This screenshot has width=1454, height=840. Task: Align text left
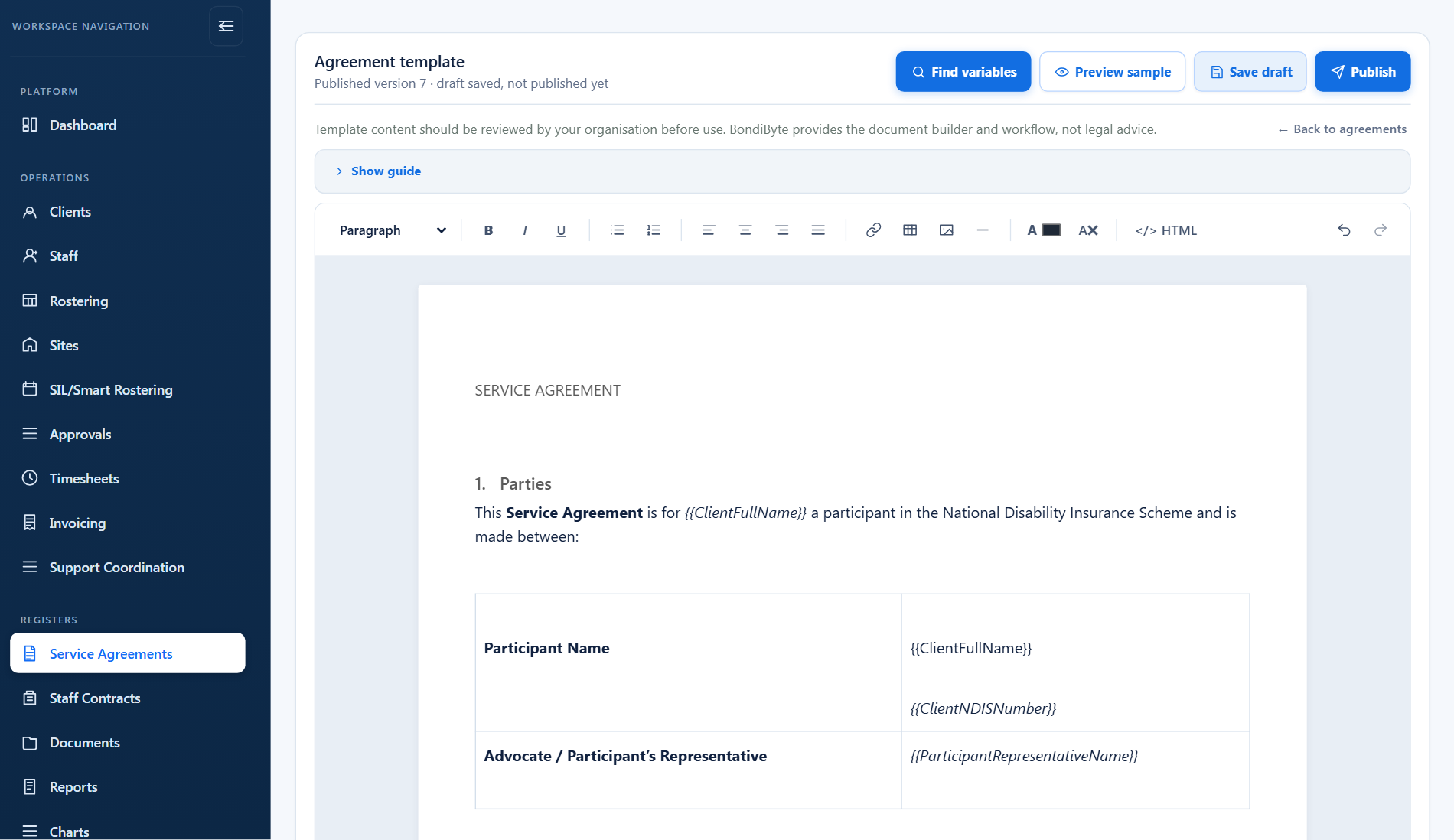tap(709, 230)
